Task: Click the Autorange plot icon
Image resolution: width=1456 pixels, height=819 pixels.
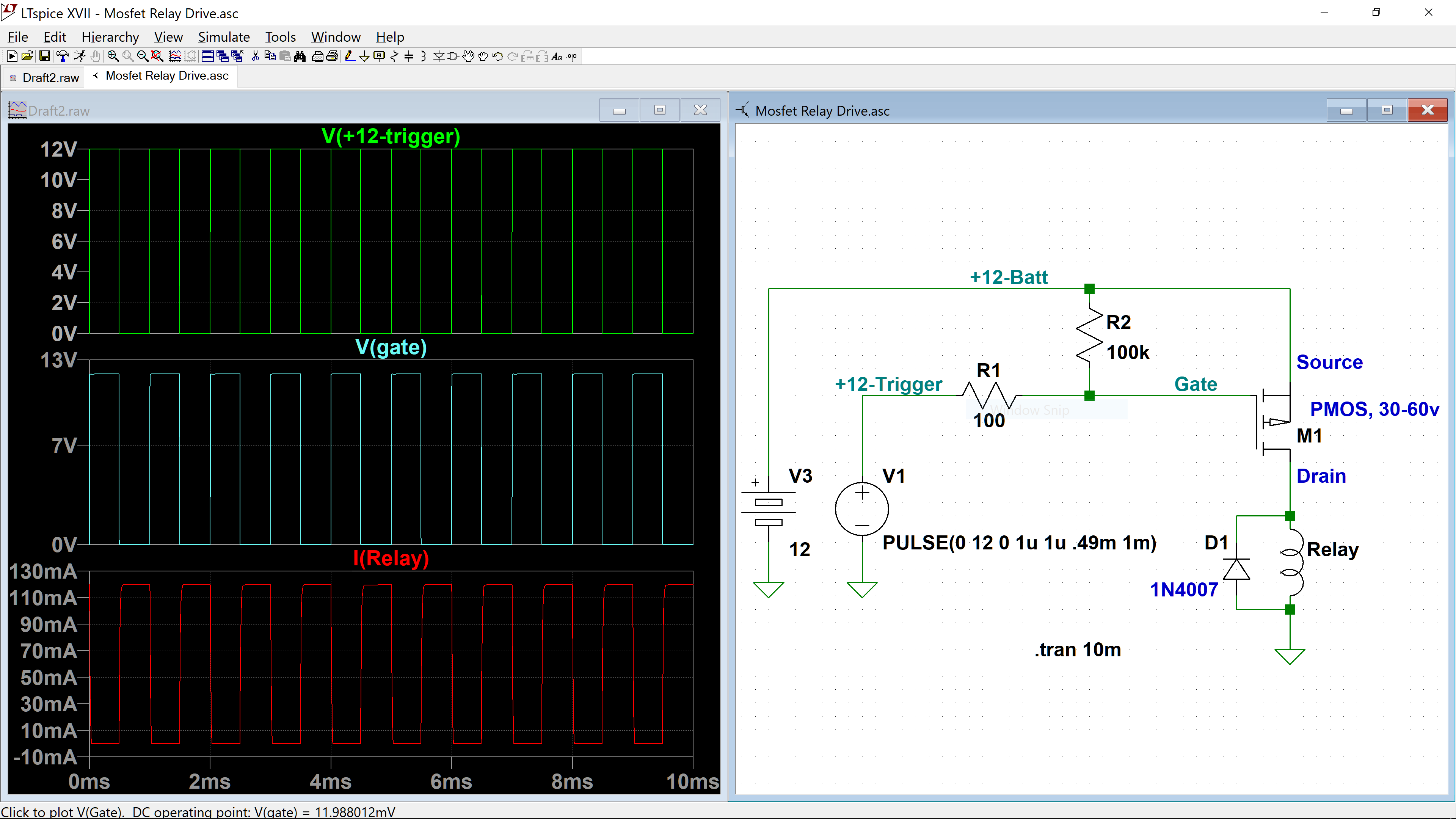Action: pos(175,56)
